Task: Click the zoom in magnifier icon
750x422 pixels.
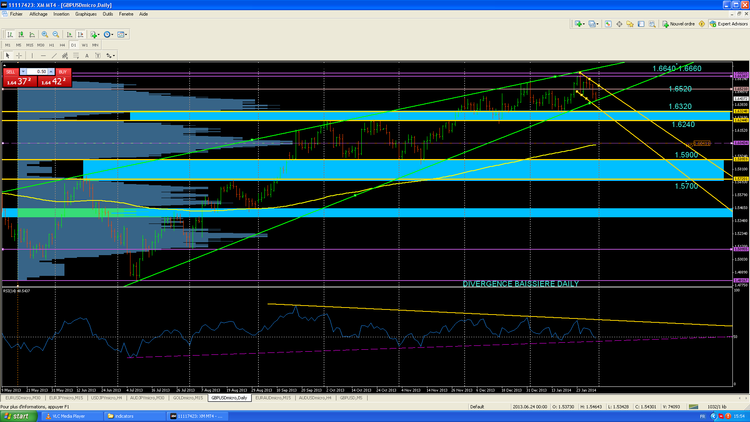Action: click(x=44, y=34)
